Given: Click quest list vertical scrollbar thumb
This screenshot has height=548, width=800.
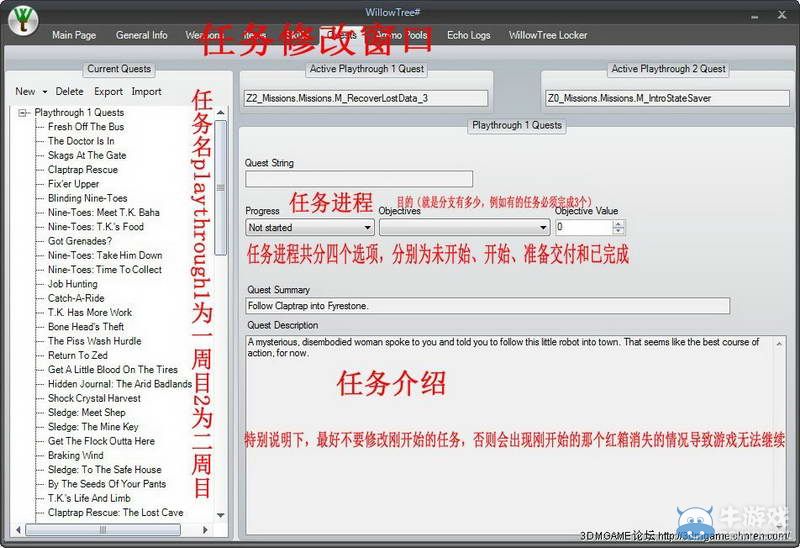Looking at the screenshot, I should [x=220, y=187].
